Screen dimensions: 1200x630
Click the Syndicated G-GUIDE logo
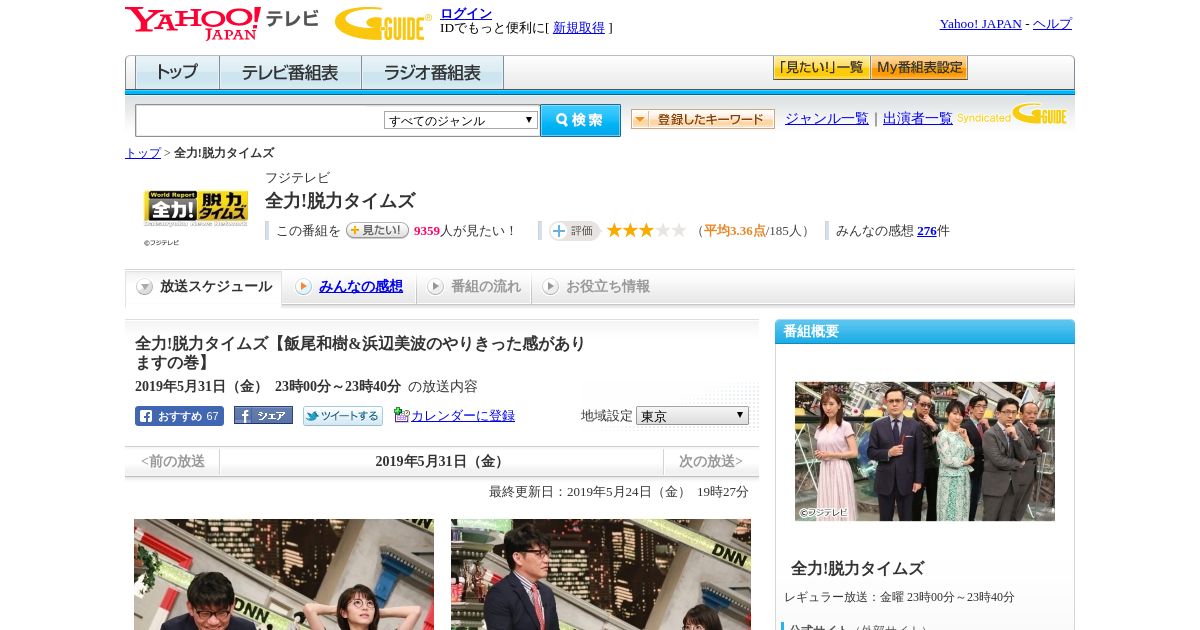(1012, 114)
